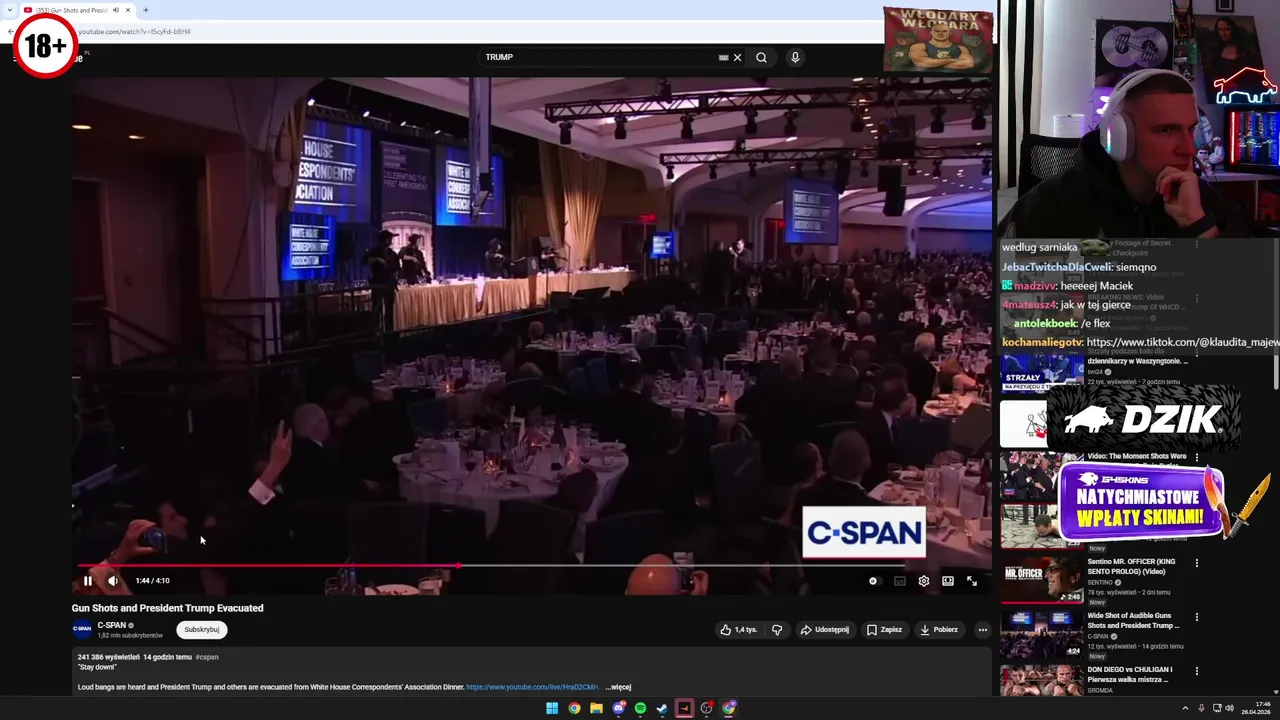Viewport: 1280px width, 720px height.
Task: Open the clock showing 17:46
Action: pyautogui.click(x=1256, y=708)
